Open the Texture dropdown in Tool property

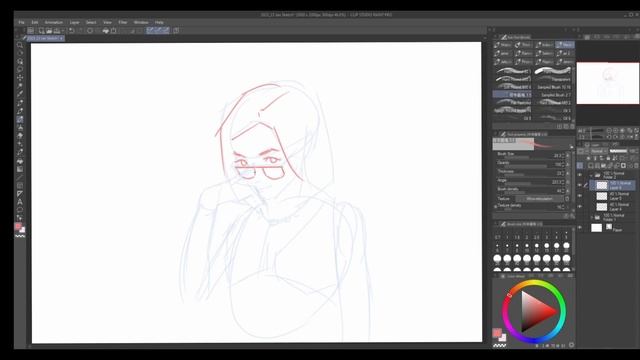point(539,199)
